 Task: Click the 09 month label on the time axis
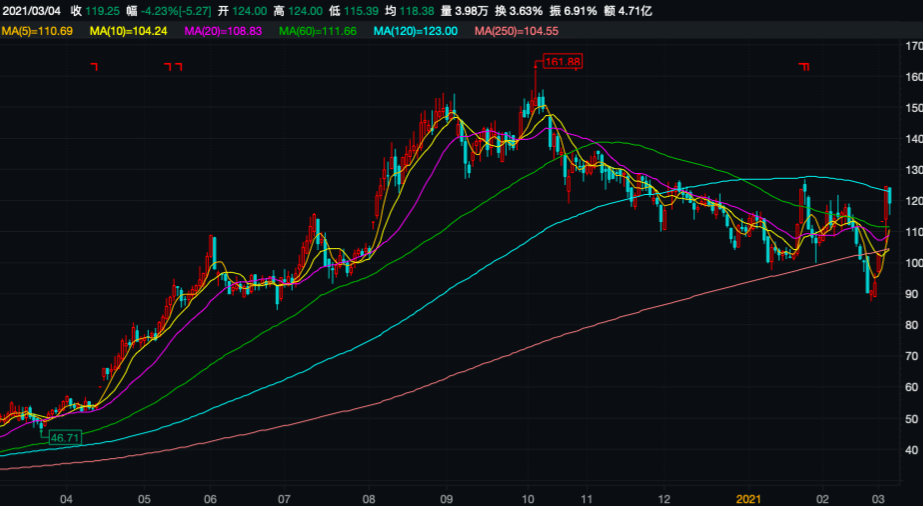click(x=447, y=497)
